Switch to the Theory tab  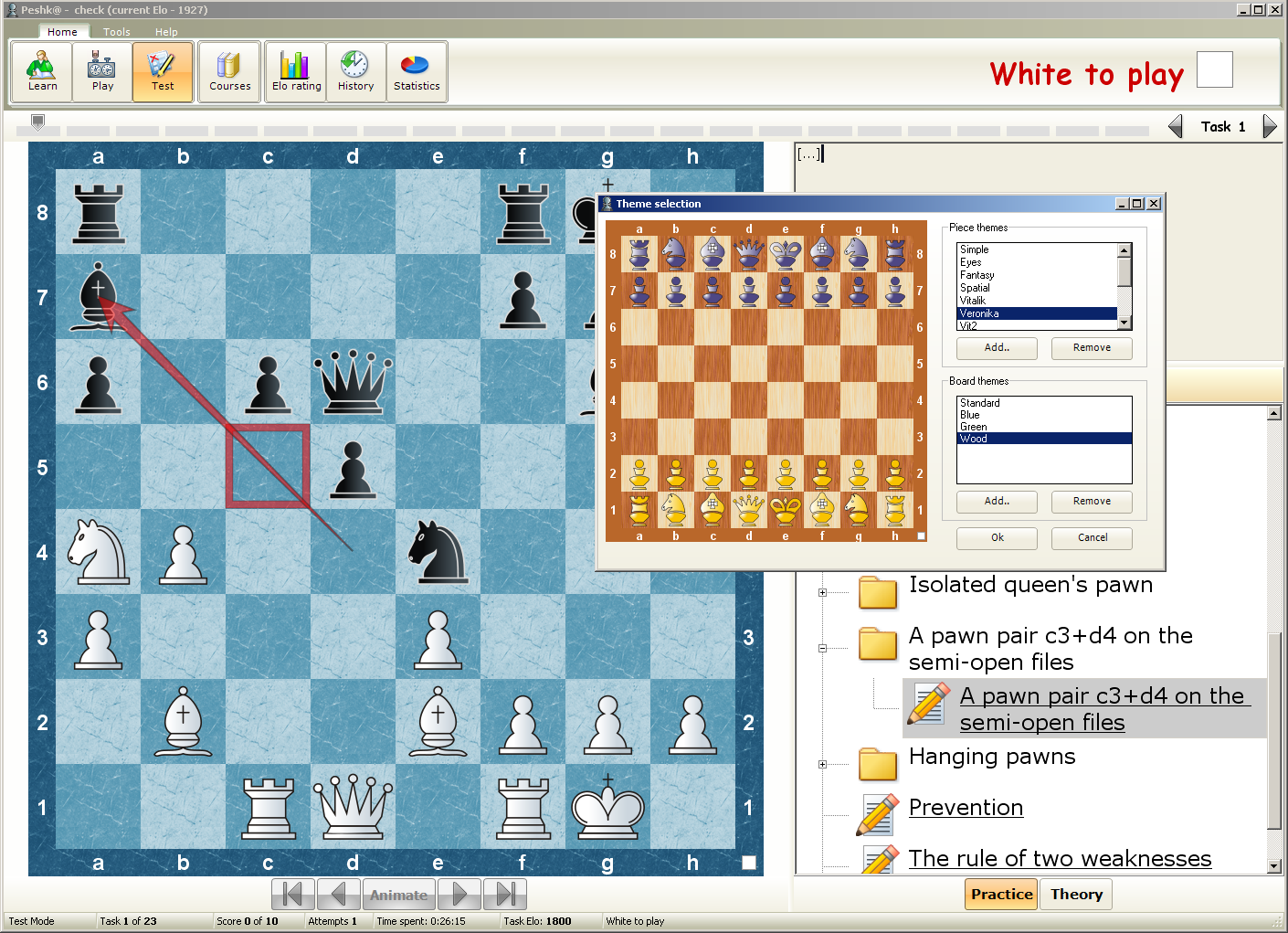tap(1076, 895)
